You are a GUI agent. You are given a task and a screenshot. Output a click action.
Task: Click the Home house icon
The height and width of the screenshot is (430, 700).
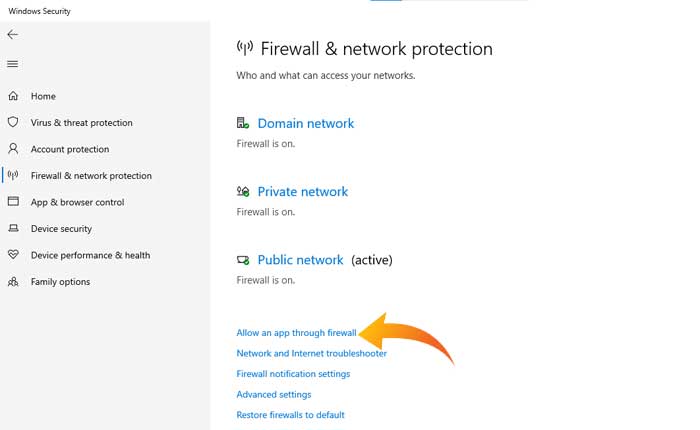coord(13,96)
